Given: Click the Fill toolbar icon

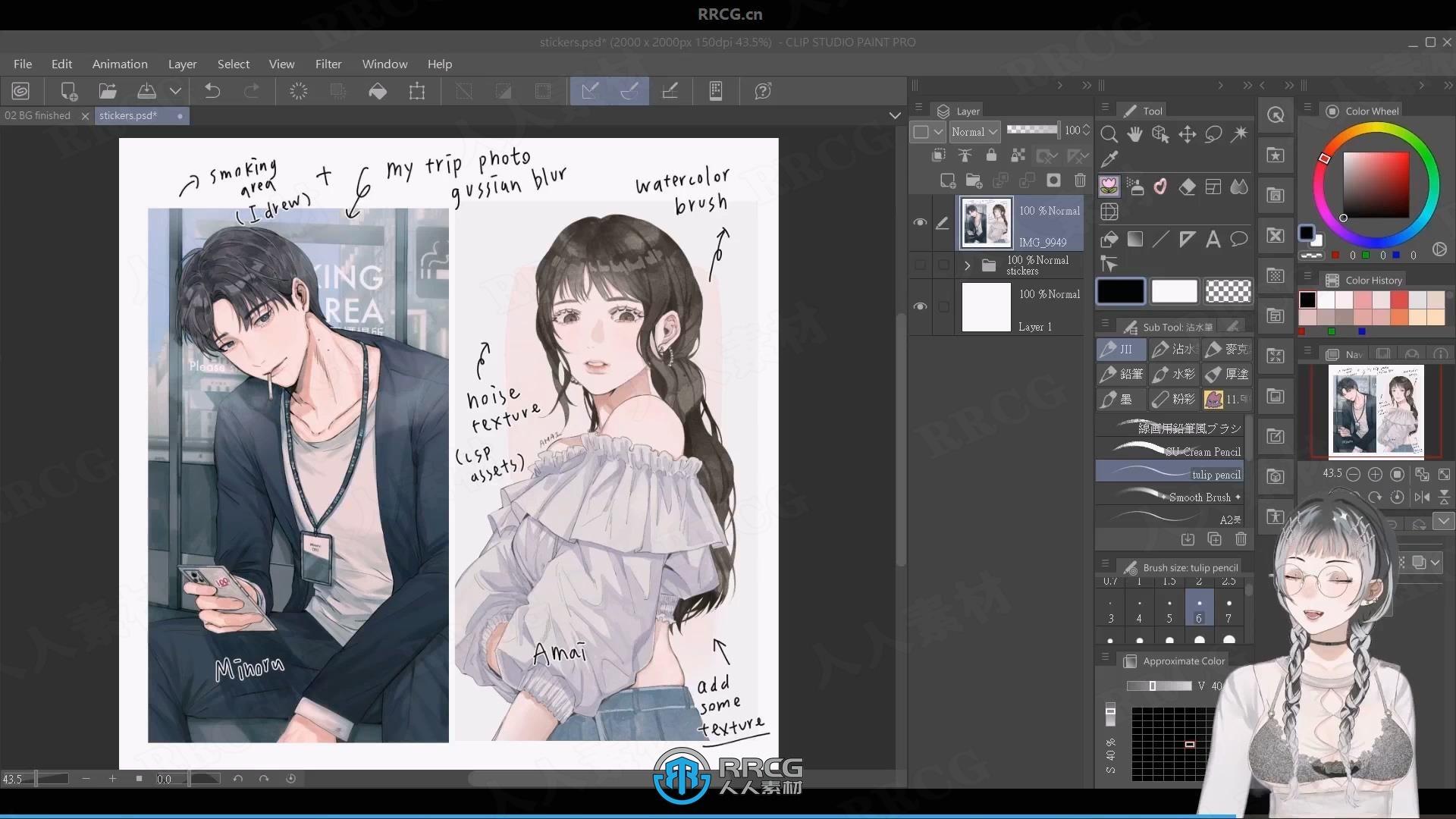Looking at the screenshot, I should click(378, 91).
